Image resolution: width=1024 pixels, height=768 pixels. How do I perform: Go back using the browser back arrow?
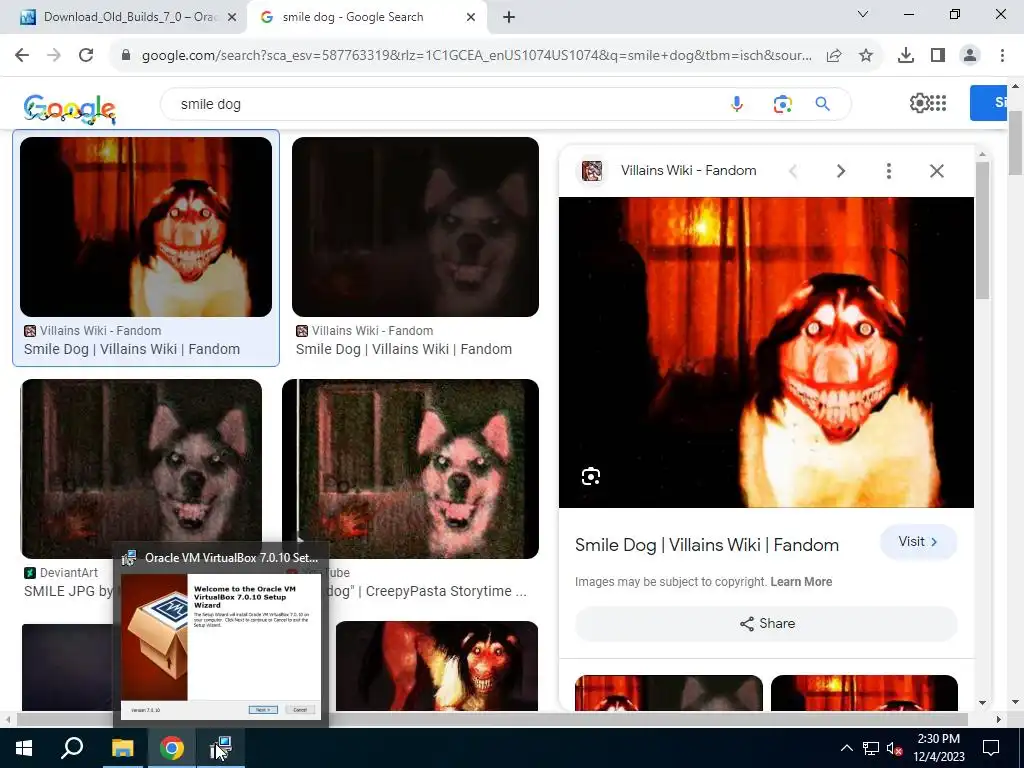click(22, 56)
